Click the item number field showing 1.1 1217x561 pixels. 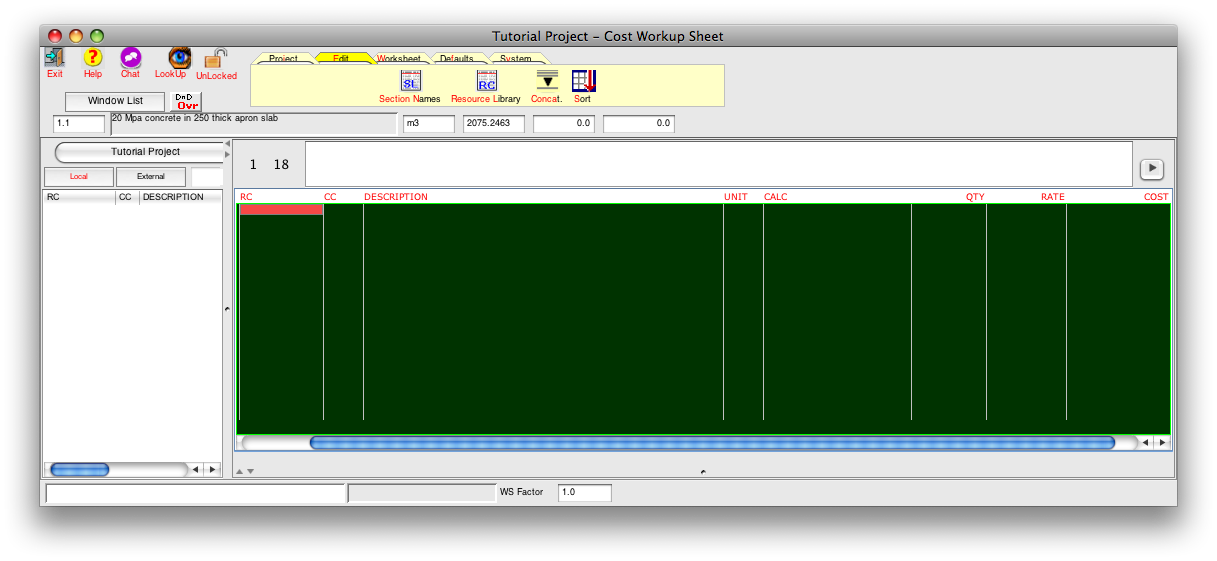[79, 124]
